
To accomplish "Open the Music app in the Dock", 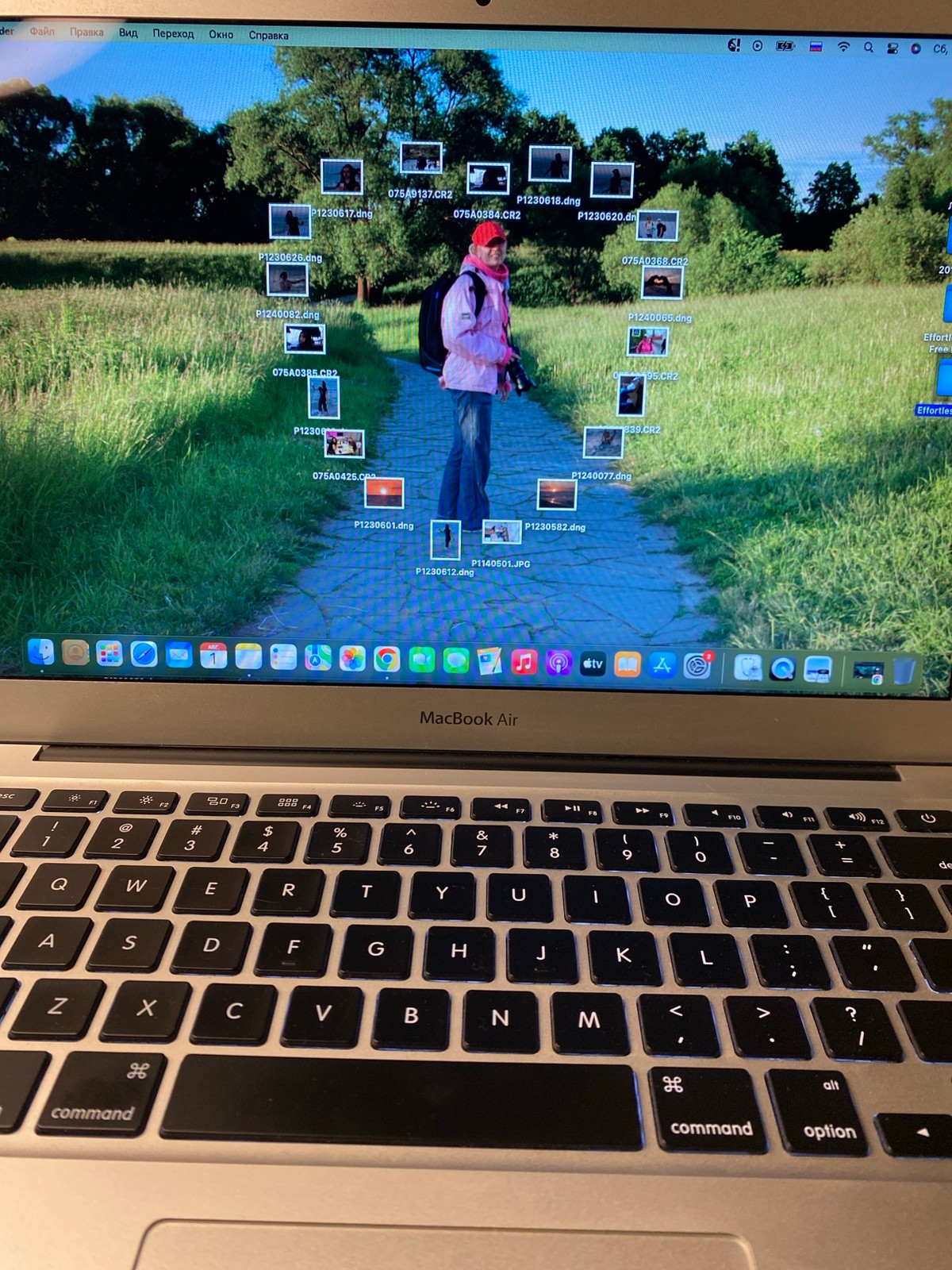I will [x=524, y=662].
